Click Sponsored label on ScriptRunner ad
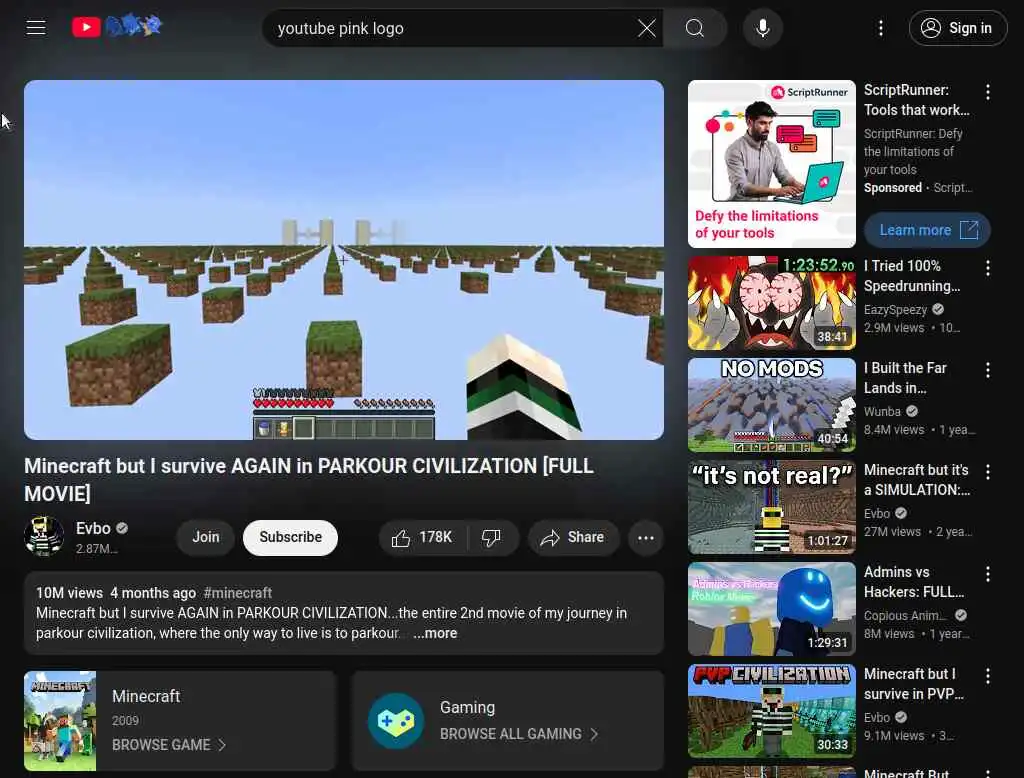The height and width of the screenshot is (778, 1024). coord(893,187)
